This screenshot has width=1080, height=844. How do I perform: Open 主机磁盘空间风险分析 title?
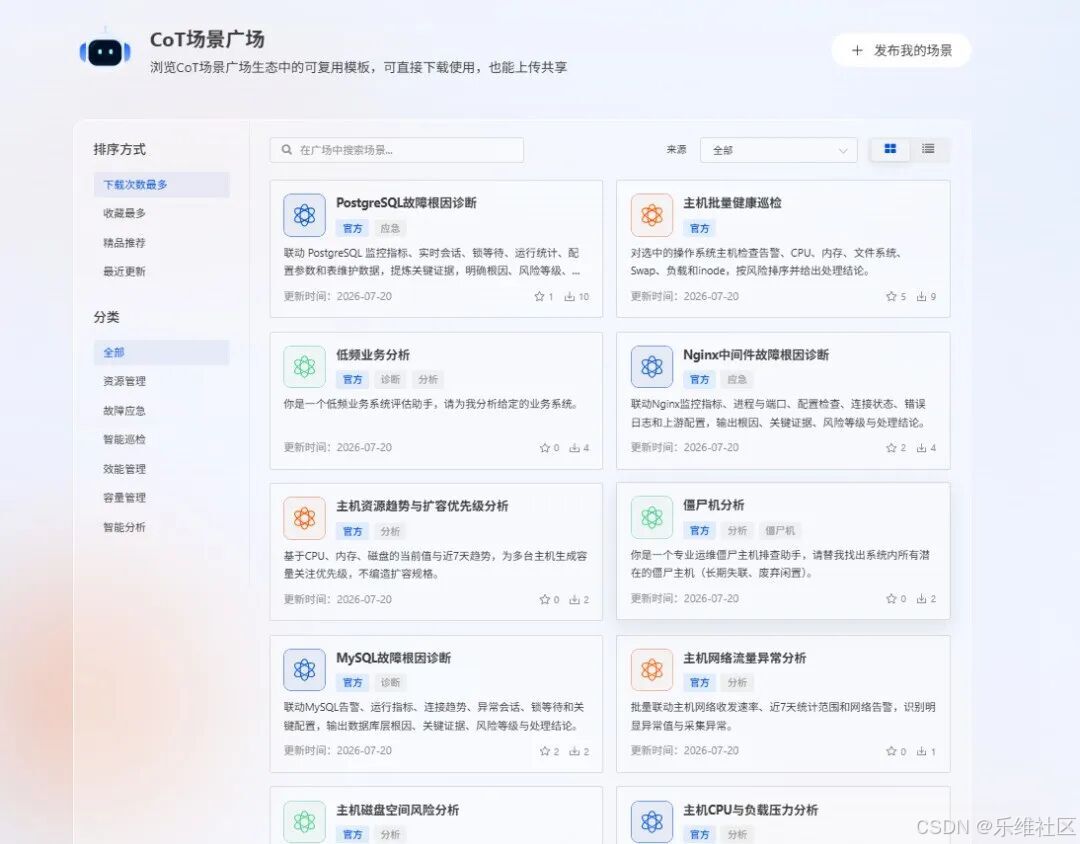coord(397,810)
